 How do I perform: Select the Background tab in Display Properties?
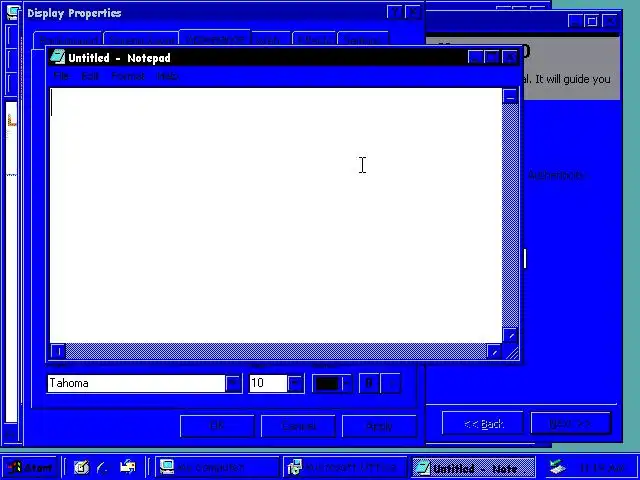click(68, 40)
